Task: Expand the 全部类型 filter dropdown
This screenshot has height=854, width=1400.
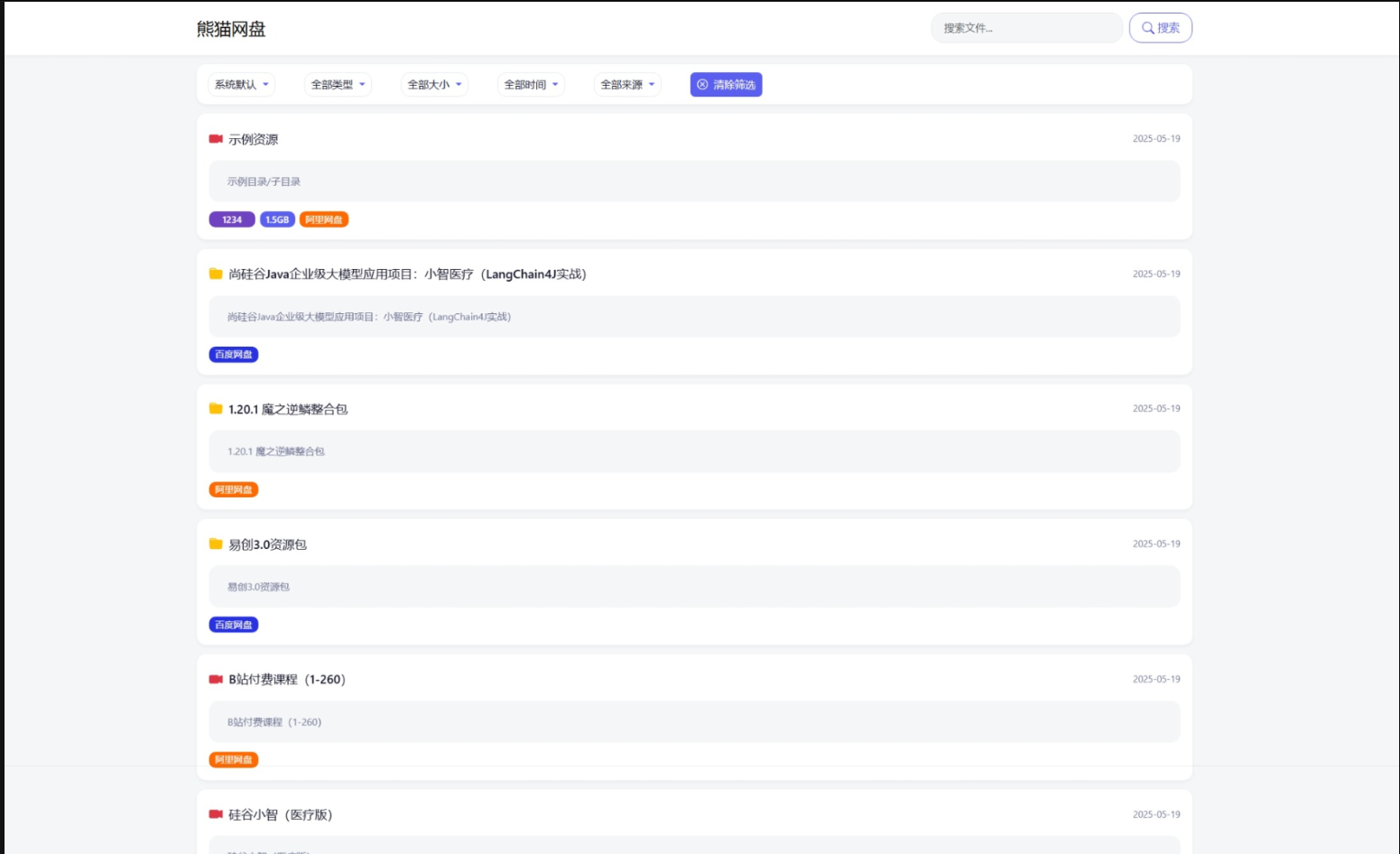Action: [x=338, y=85]
